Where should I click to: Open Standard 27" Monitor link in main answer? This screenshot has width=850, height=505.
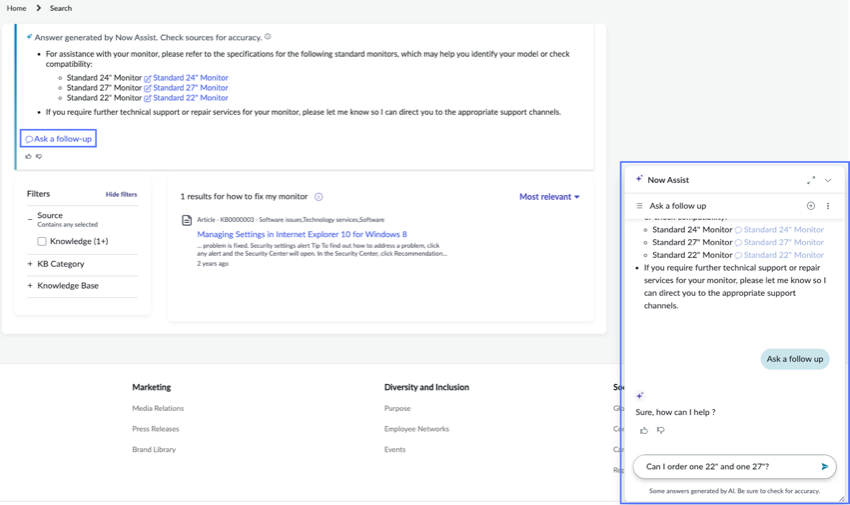(190, 88)
